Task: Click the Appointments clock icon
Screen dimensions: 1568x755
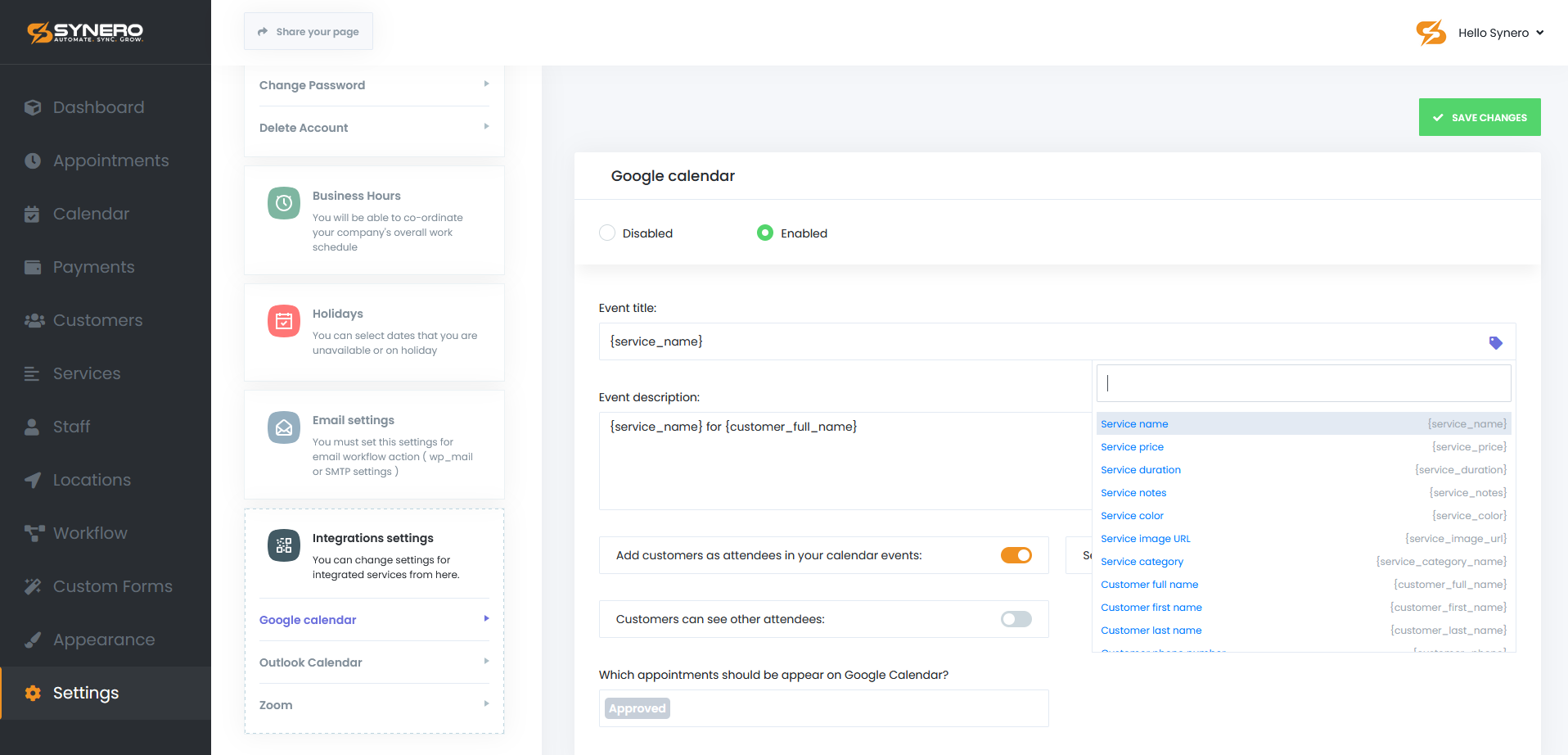Action: [x=33, y=160]
